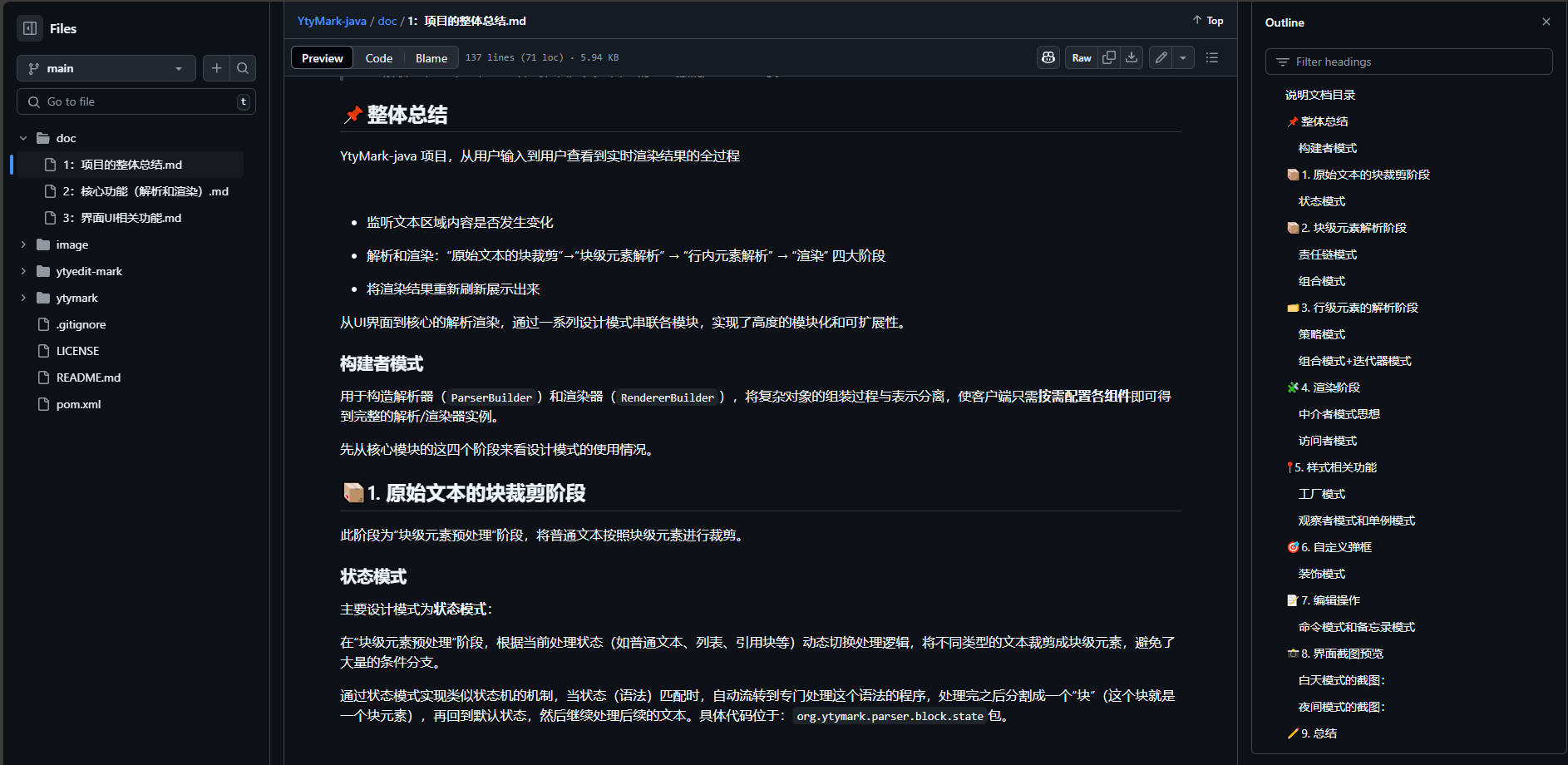Switch to the Blame tab
The width and height of the screenshot is (1568, 765).
point(431,58)
